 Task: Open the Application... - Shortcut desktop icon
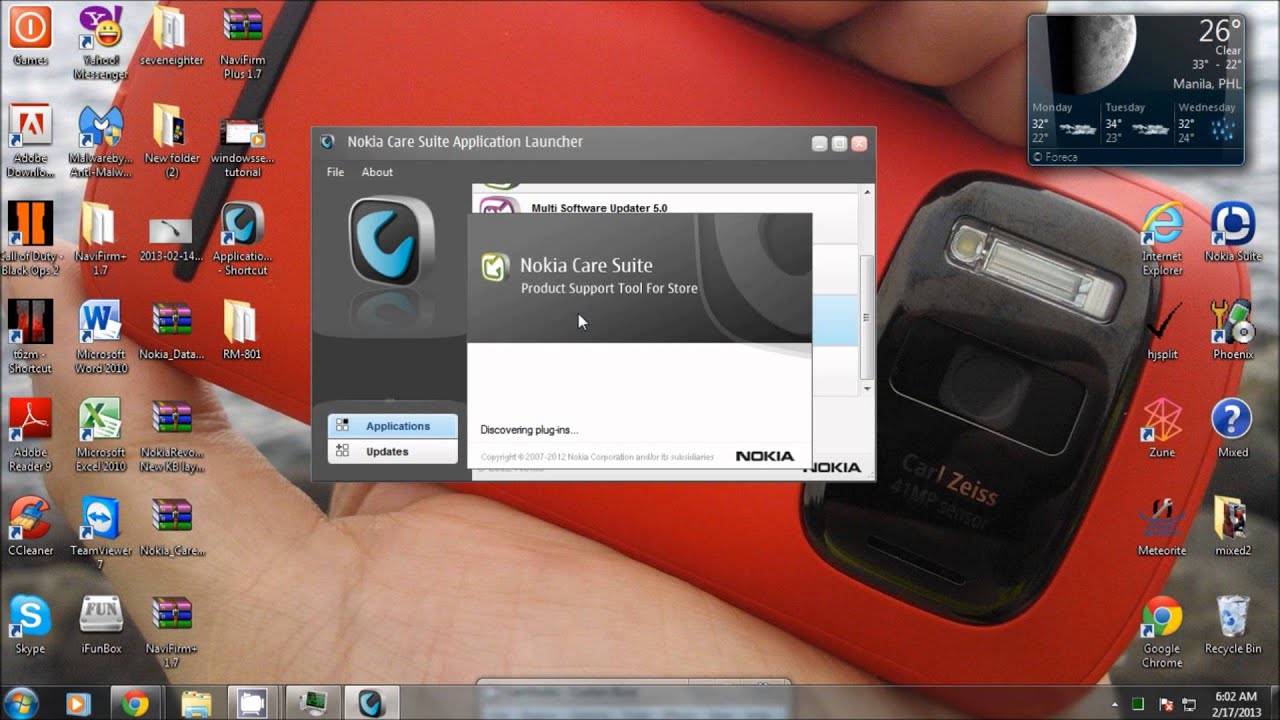(x=242, y=239)
